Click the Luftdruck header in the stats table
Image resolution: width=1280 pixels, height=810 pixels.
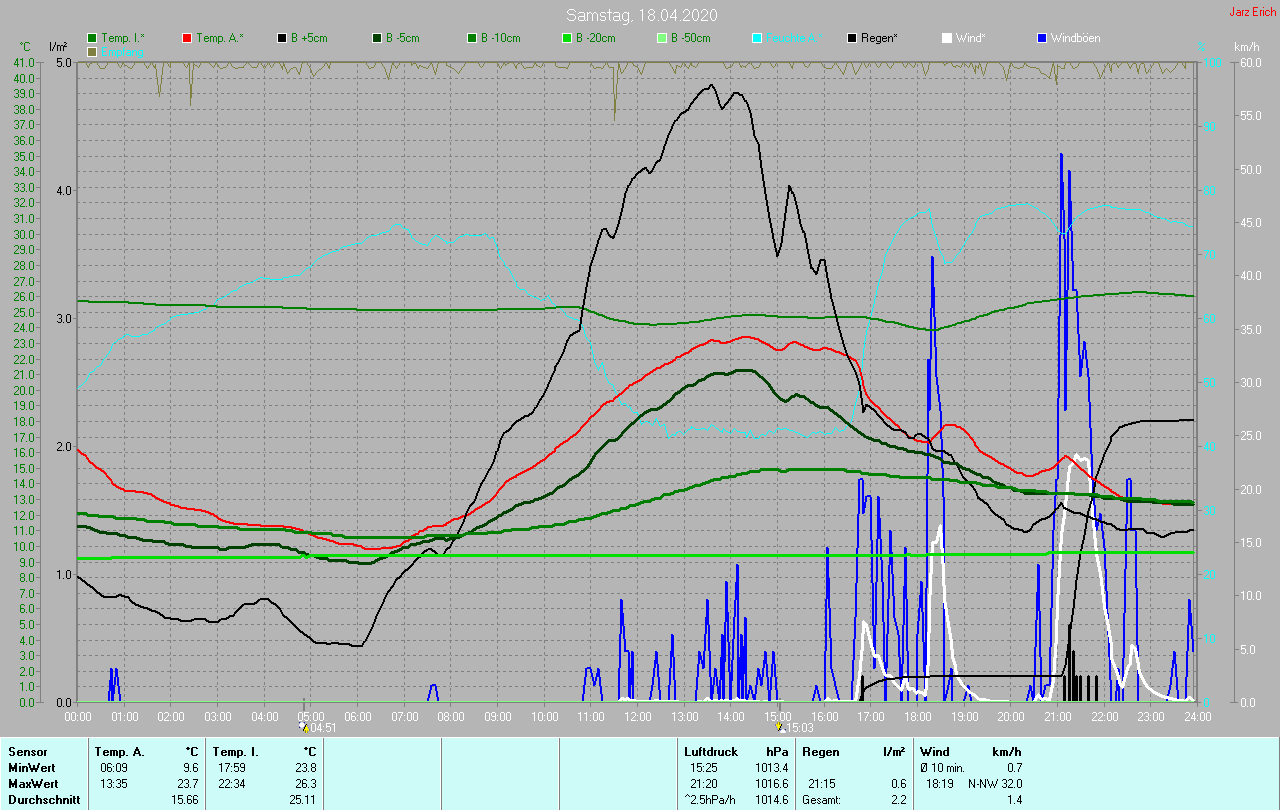(x=709, y=751)
